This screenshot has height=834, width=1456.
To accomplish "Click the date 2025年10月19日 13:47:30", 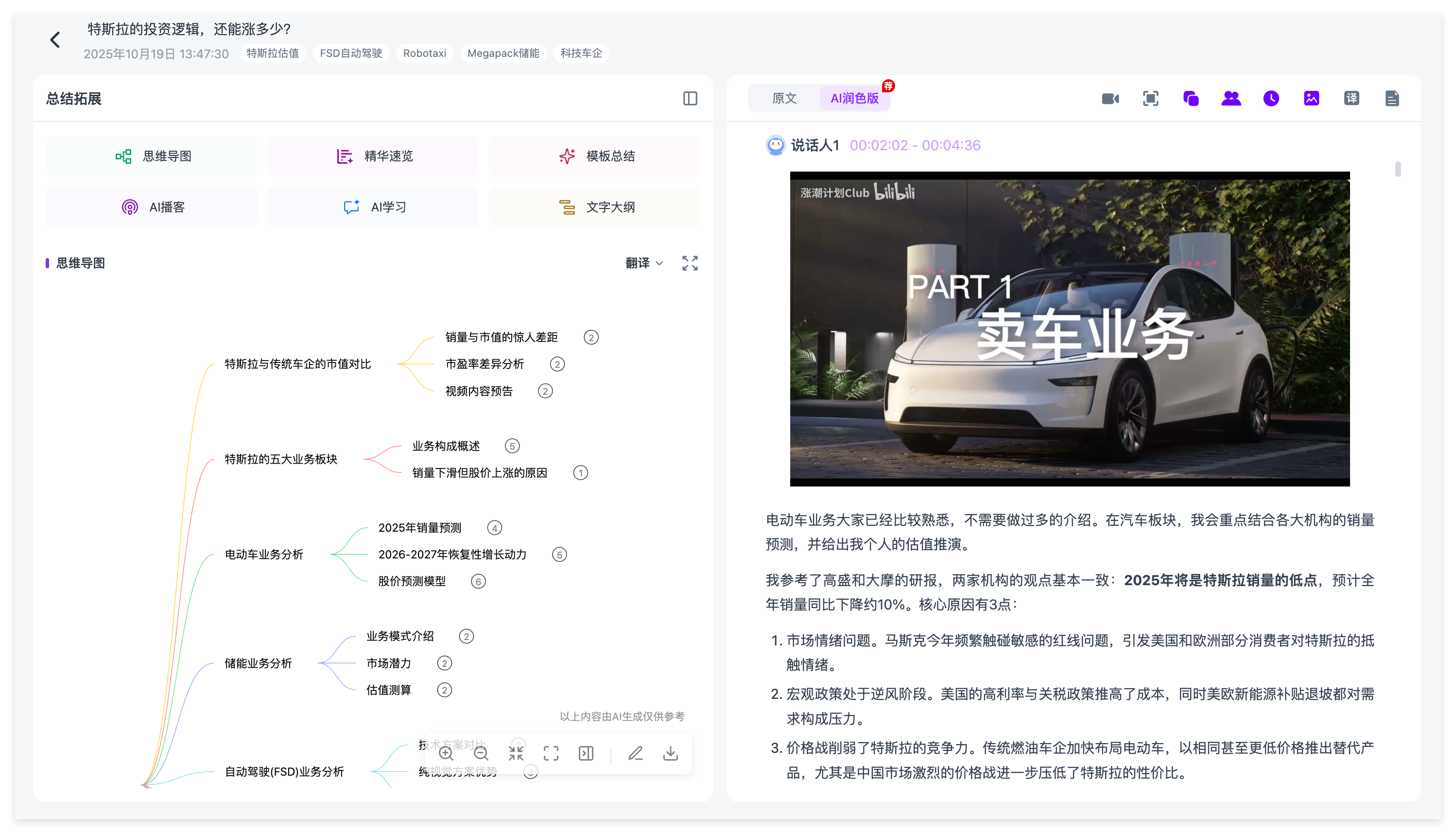I will 156,54.
